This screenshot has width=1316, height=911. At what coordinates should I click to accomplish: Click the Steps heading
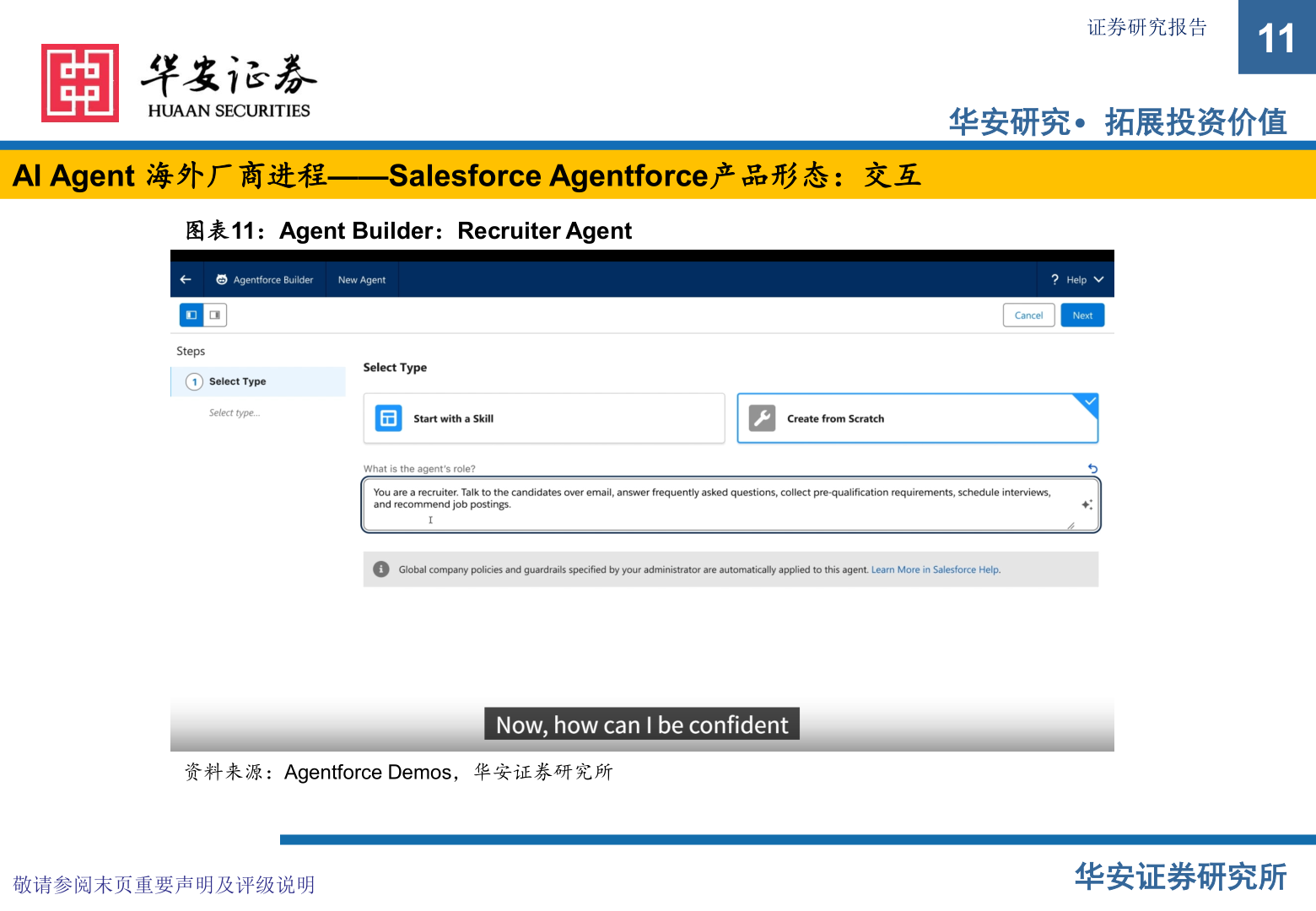191,351
